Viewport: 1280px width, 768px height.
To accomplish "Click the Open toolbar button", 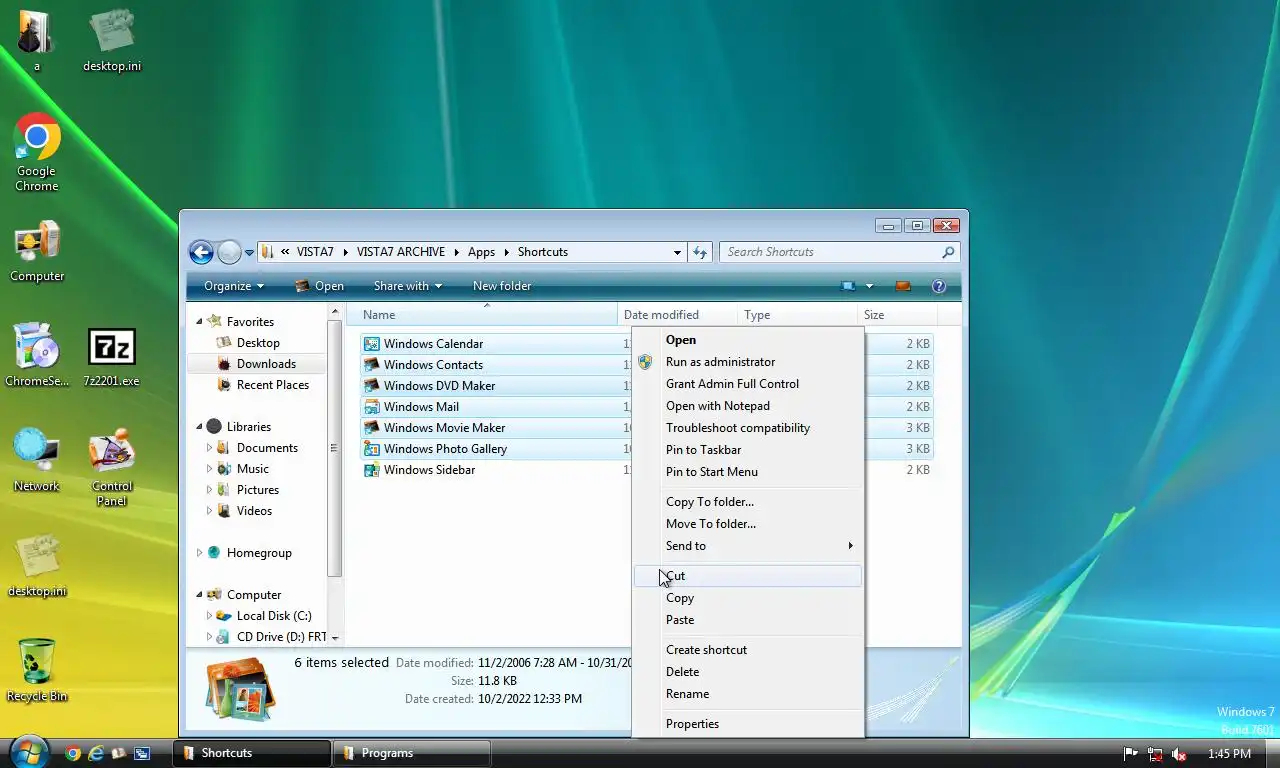I will click(x=320, y=286).
